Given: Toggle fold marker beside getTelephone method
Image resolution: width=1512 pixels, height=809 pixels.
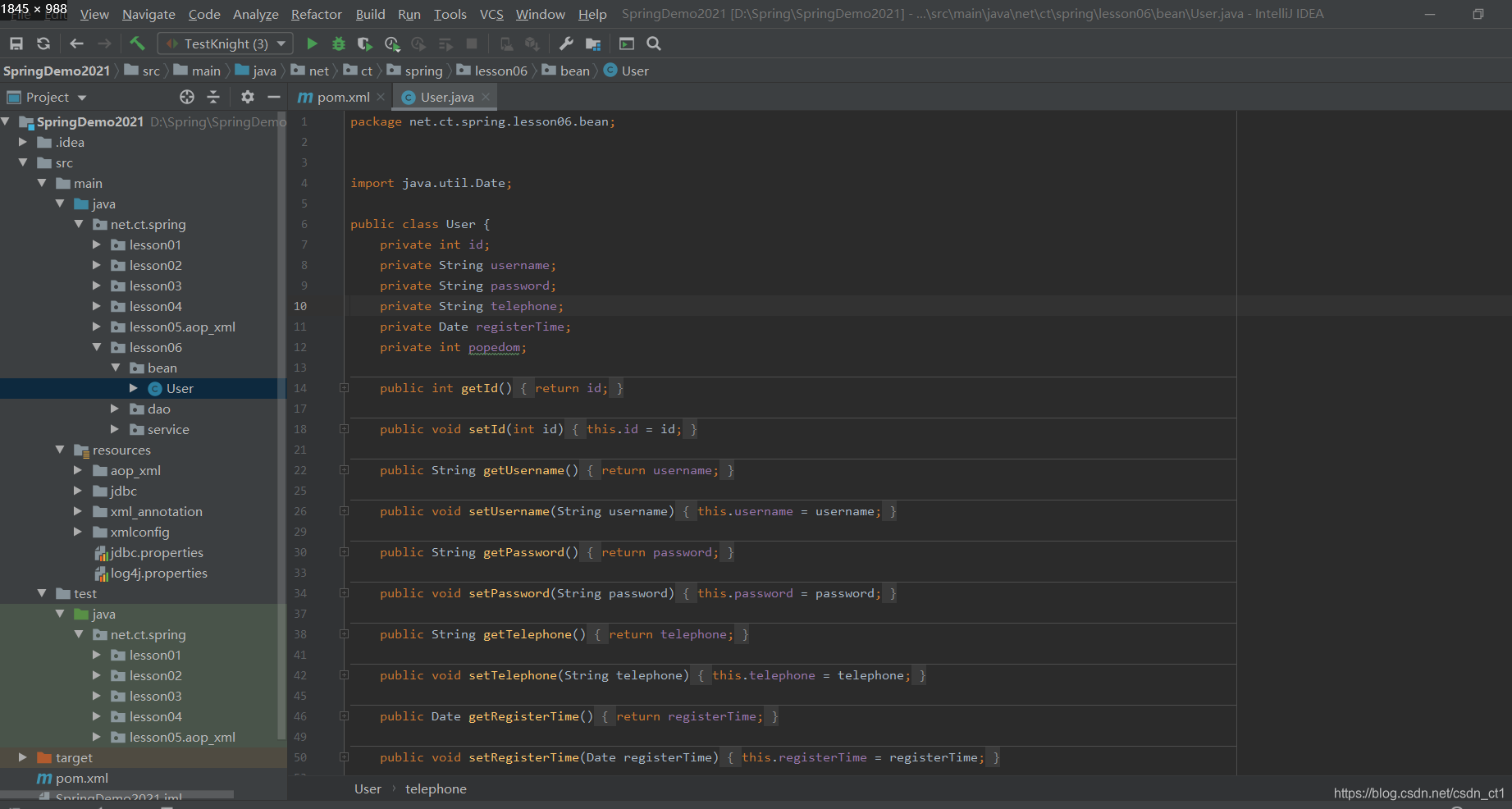Looking at the screenshot, I should coord(345,634).
